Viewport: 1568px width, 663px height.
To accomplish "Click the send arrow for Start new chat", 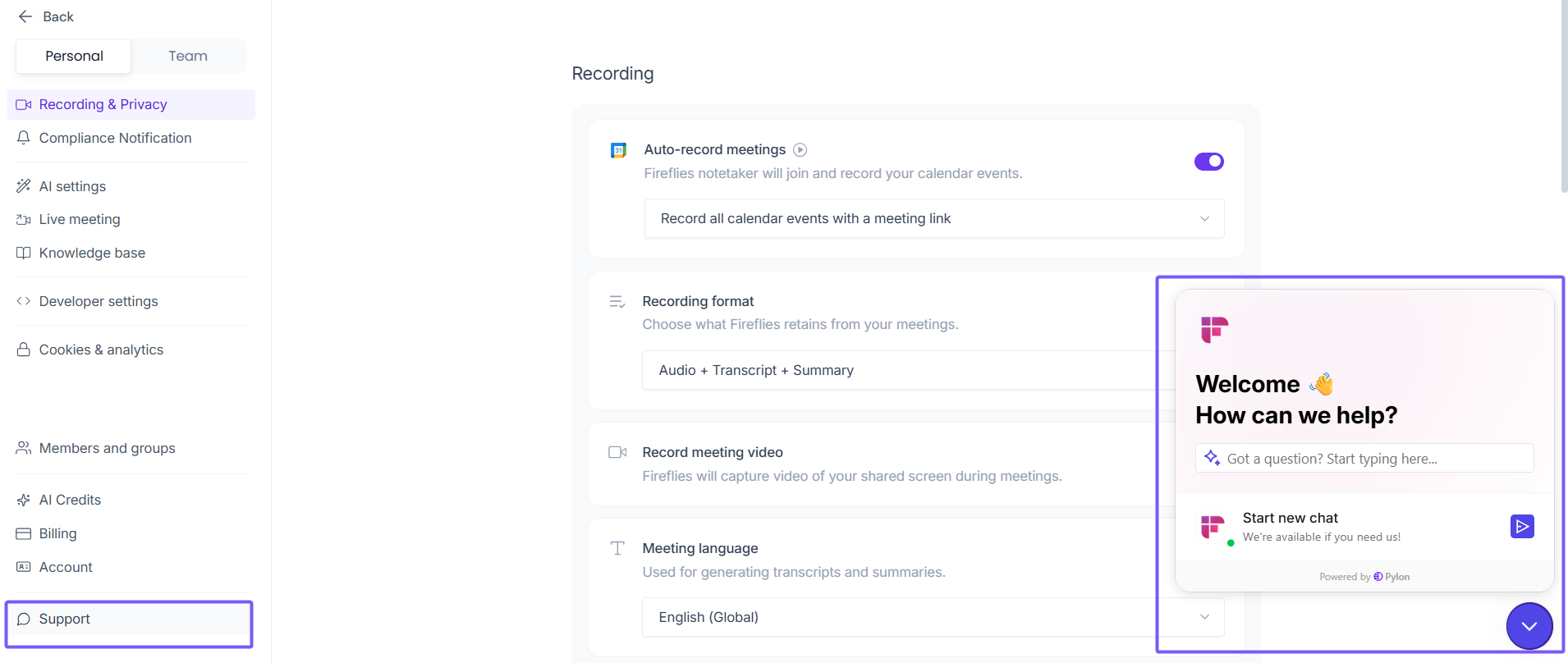I will [1521, 526].
